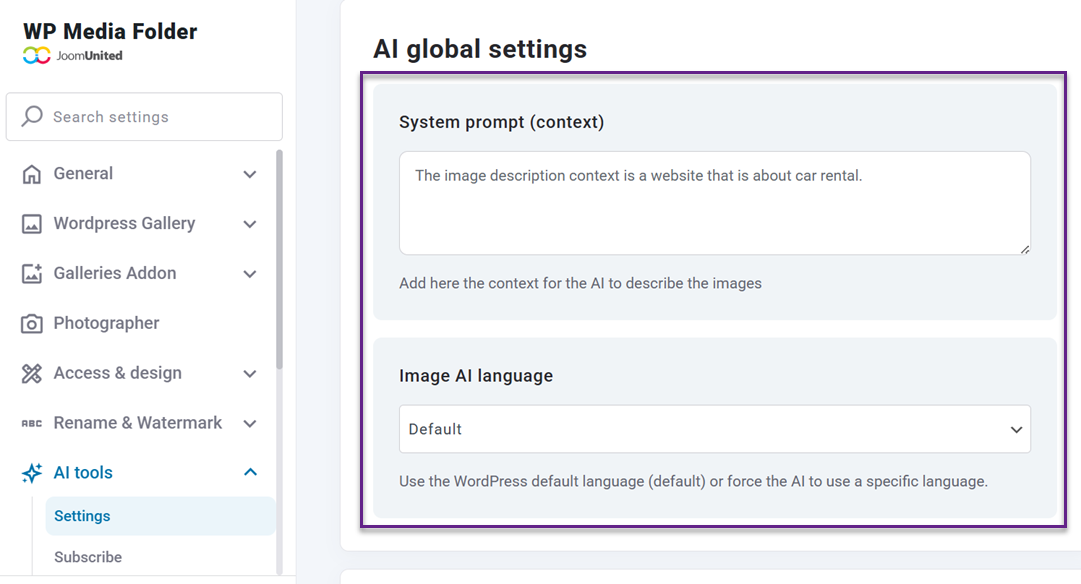The width and height of the screenshot is (1081, 584).
Task: Select the Photographer menu entry
Action: point(106,322)
